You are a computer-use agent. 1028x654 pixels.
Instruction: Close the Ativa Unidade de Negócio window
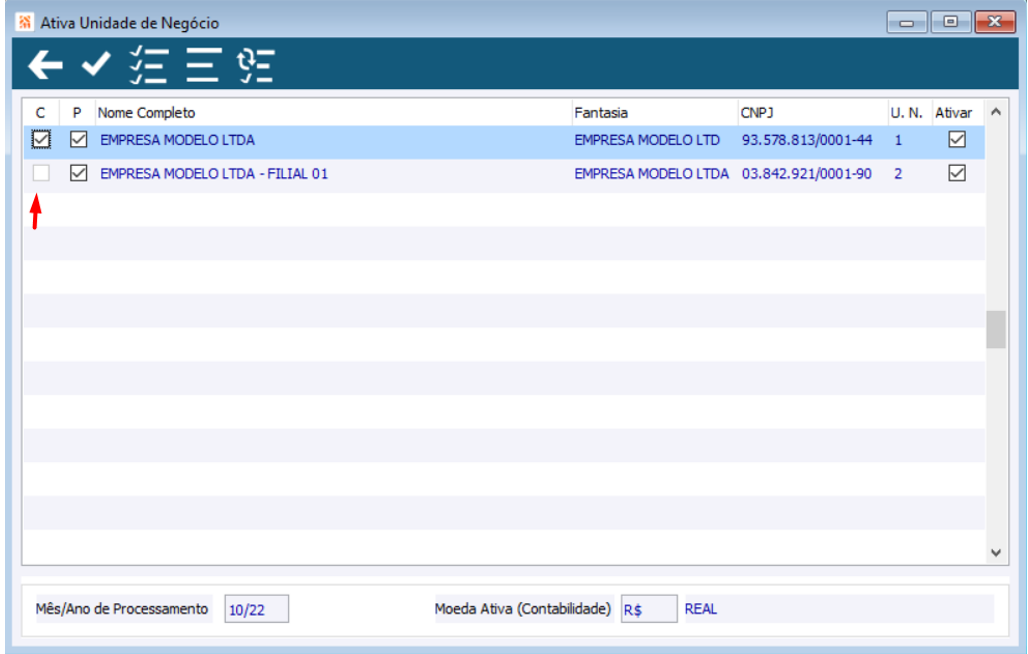coord(995,22)
